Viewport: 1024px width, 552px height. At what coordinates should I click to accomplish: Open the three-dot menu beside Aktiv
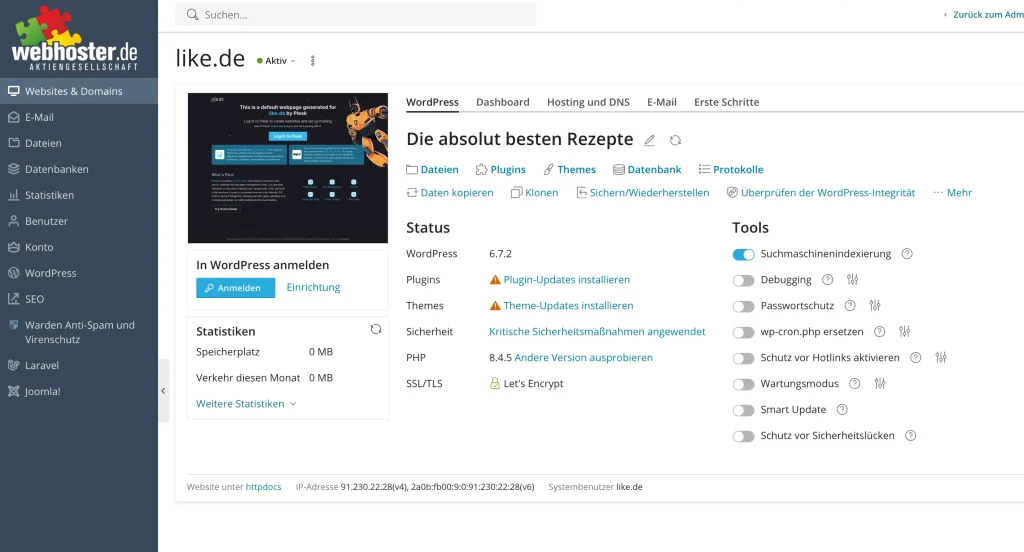tap(313, 61)
